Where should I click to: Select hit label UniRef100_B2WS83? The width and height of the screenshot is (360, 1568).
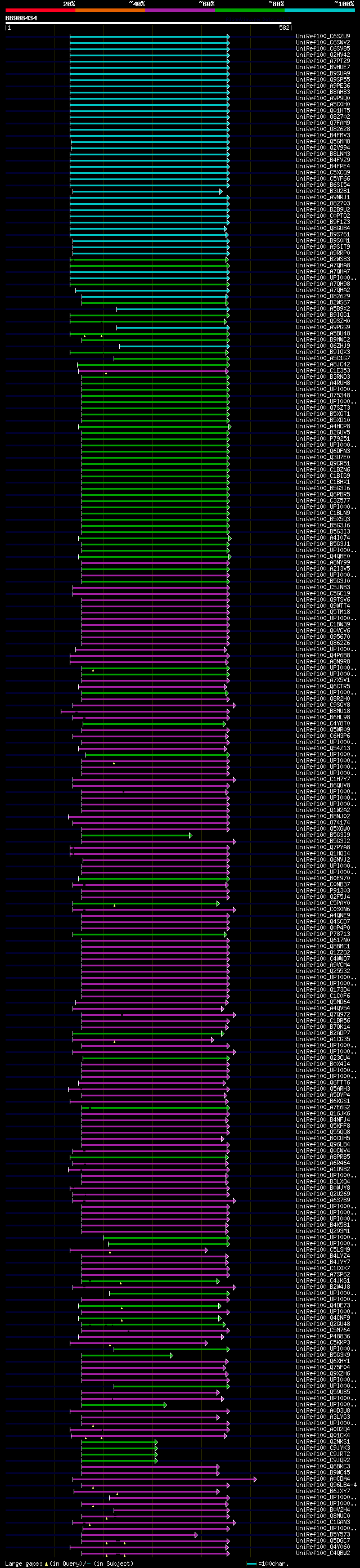tap(323, 259)
